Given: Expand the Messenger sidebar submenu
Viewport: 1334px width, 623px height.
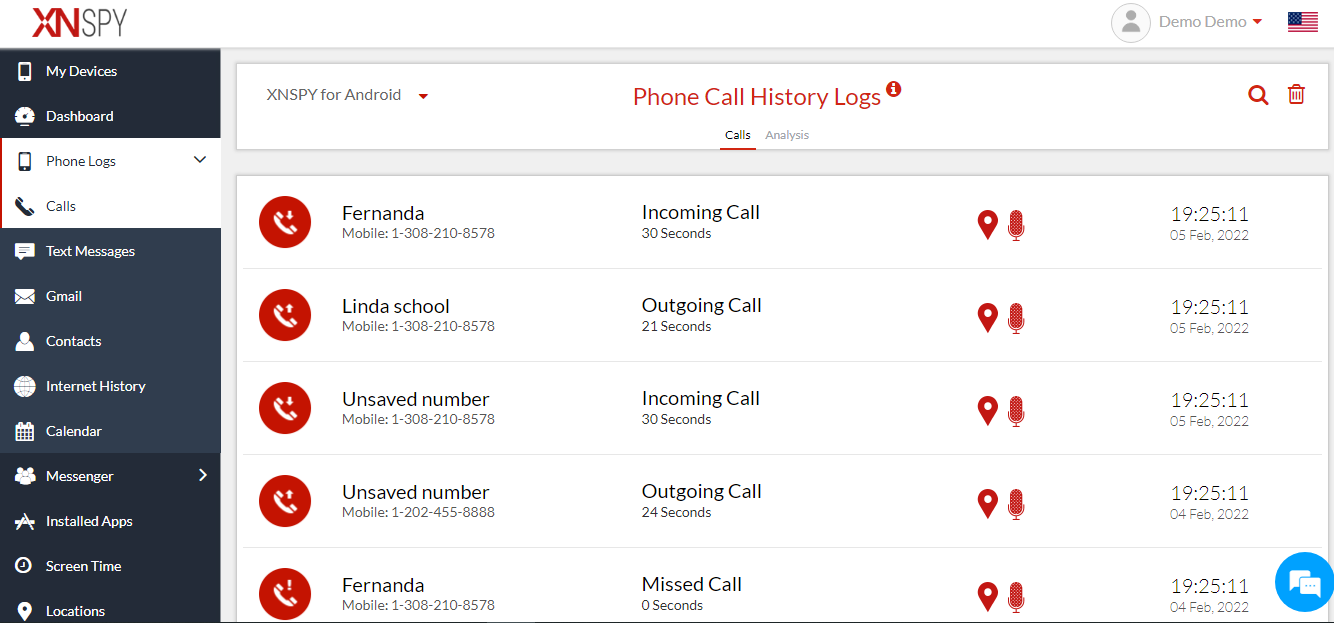Looking at the screenshot, I should pos(202,475).
